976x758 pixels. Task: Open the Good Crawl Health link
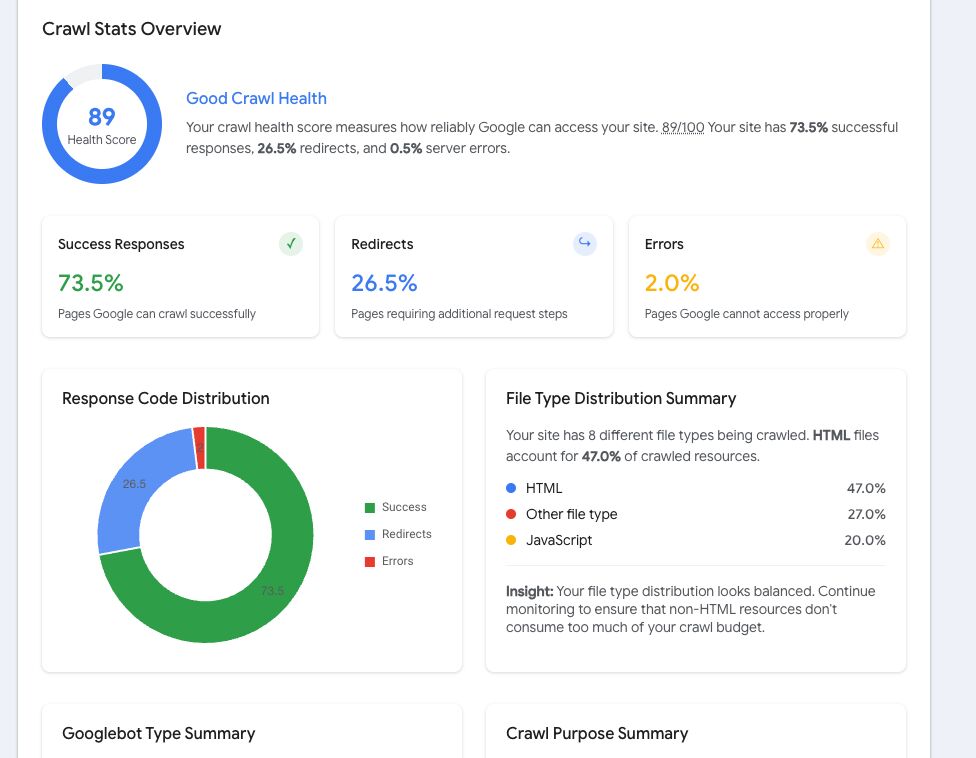(256, 98)
